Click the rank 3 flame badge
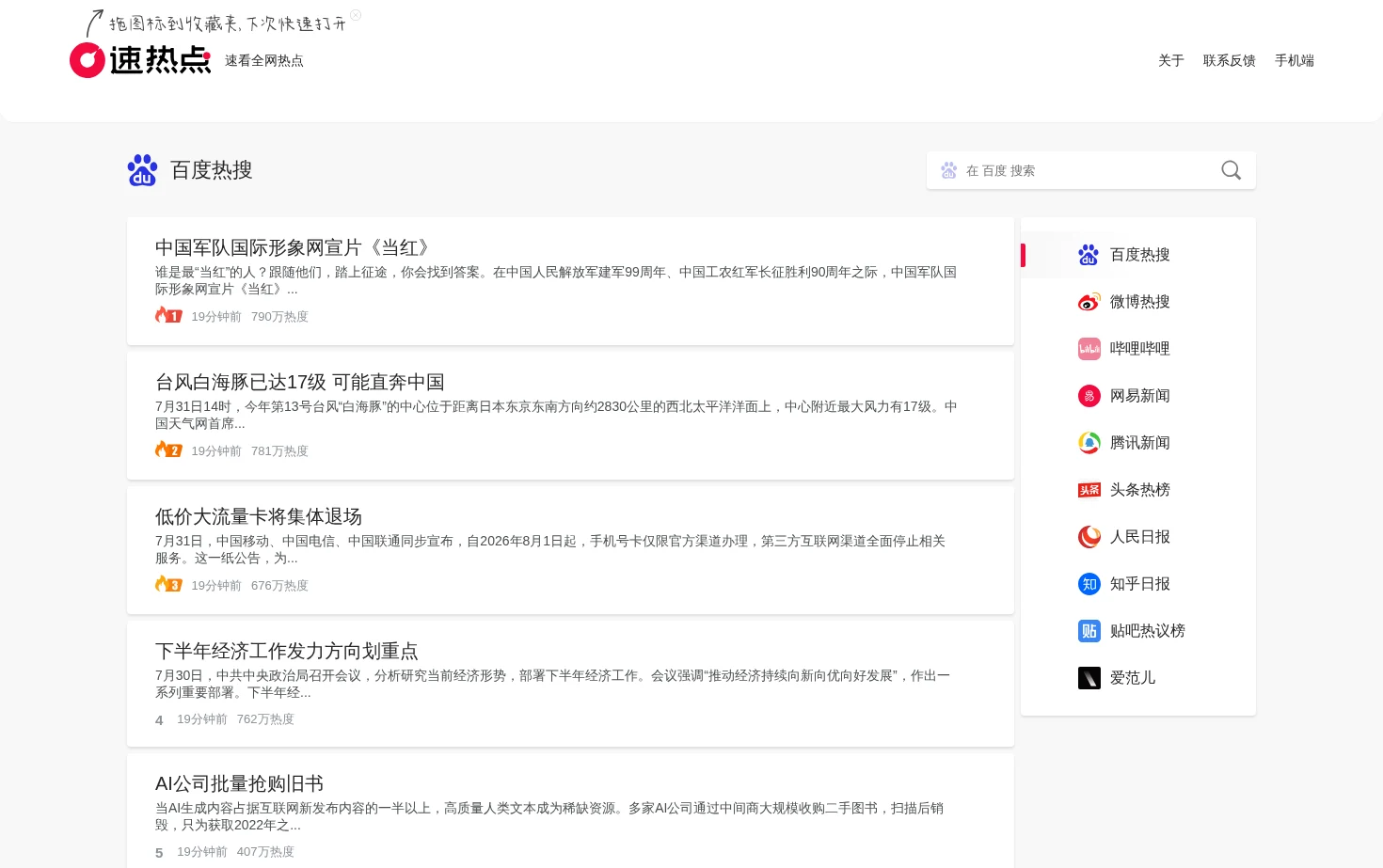 point(168,584)
